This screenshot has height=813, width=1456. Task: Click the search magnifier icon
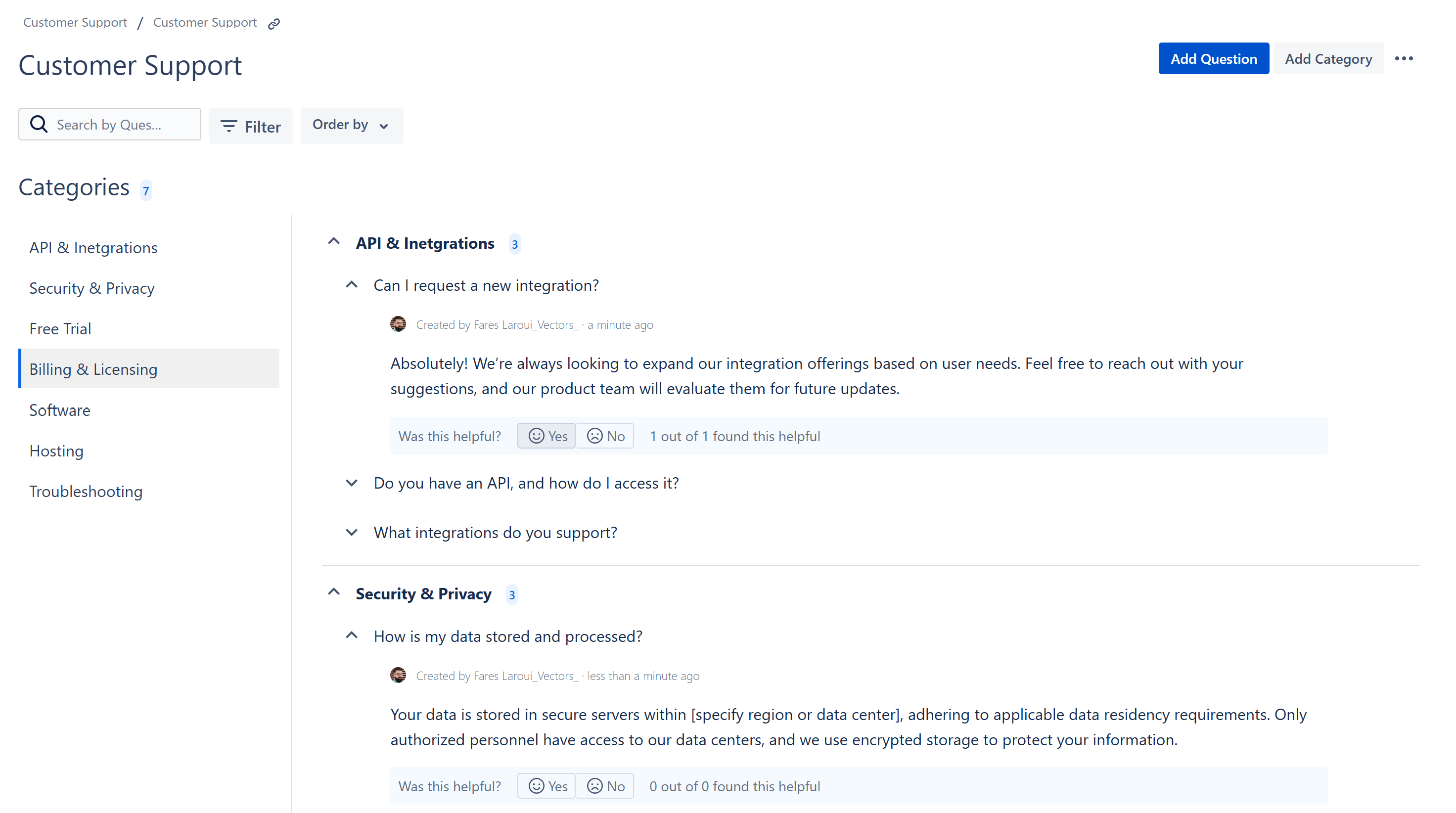point(39,124)
